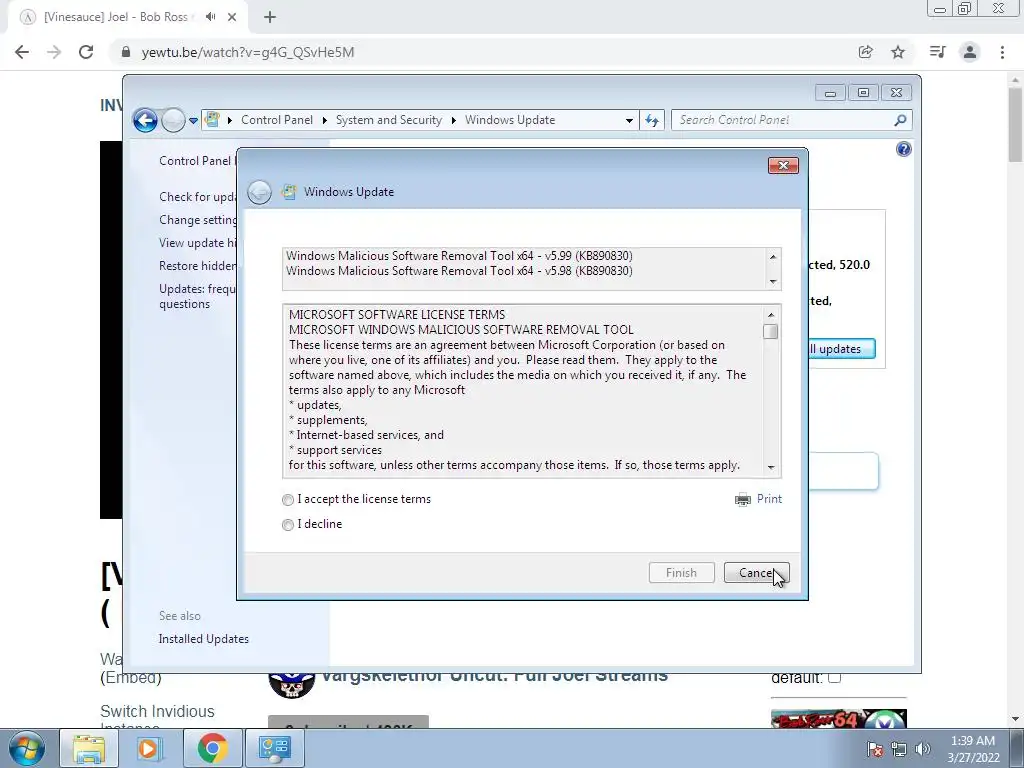The image size is (1024, 768).
Task: Click license text scrollbar up arrow
Action: tap(771, 315)
